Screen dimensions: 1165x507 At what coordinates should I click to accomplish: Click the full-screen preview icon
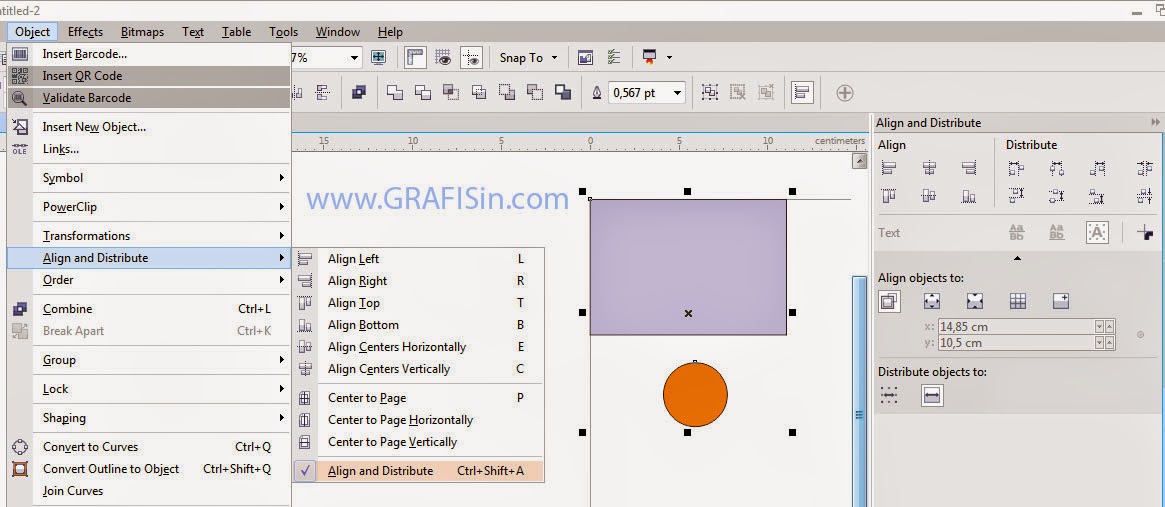point(379,57)
